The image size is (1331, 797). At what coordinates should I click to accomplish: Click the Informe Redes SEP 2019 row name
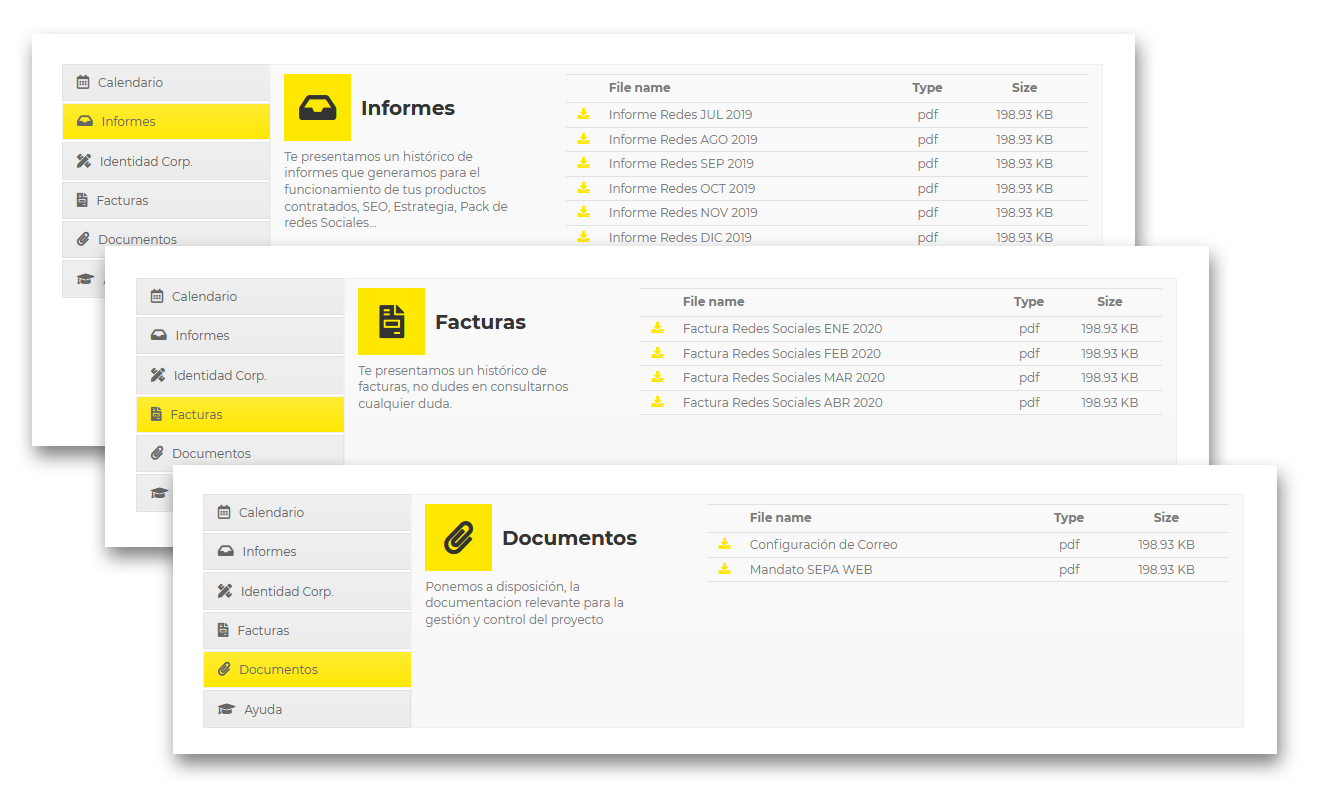(x=680, y=163)
